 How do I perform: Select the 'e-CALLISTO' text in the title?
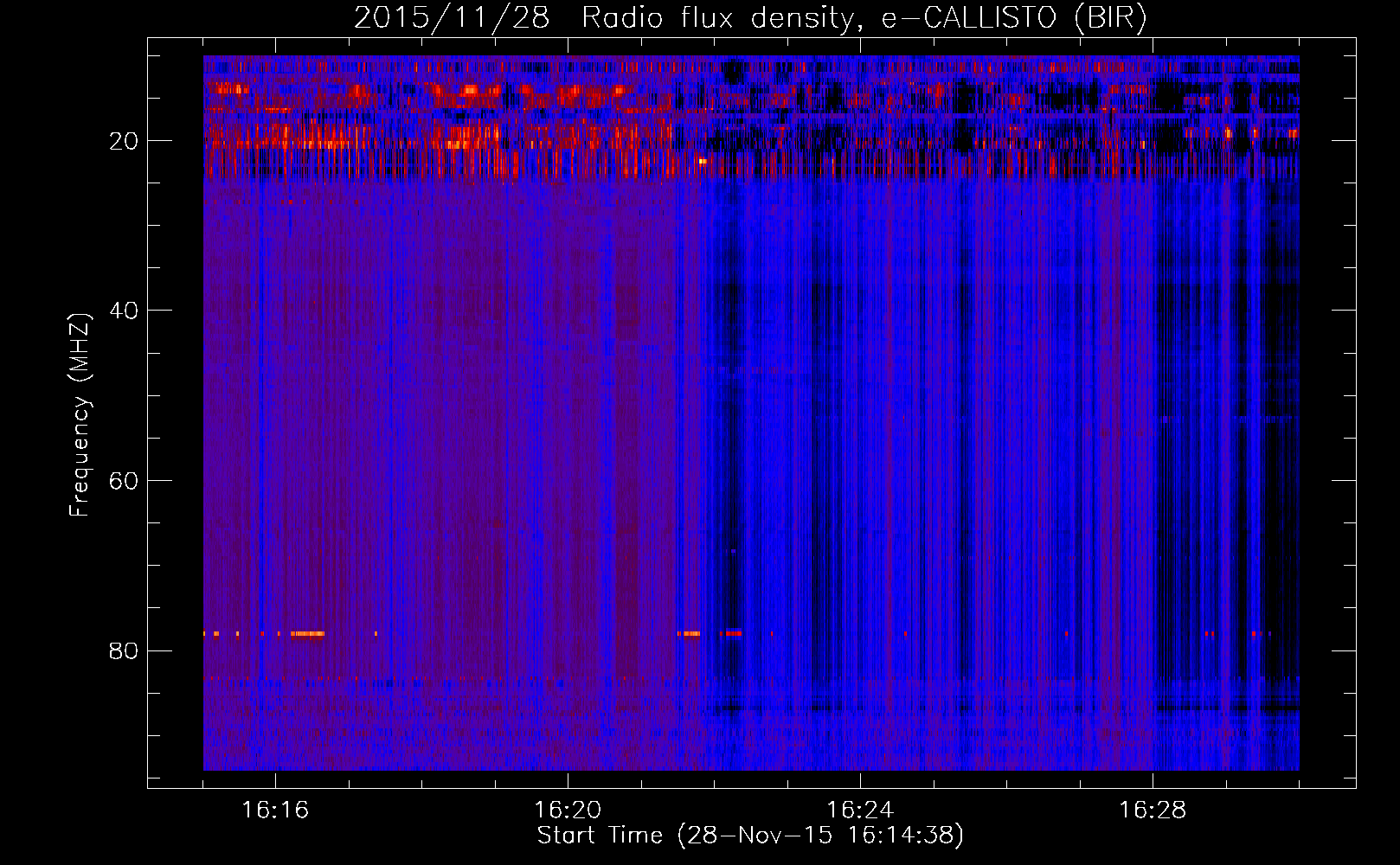coord(969,18)
